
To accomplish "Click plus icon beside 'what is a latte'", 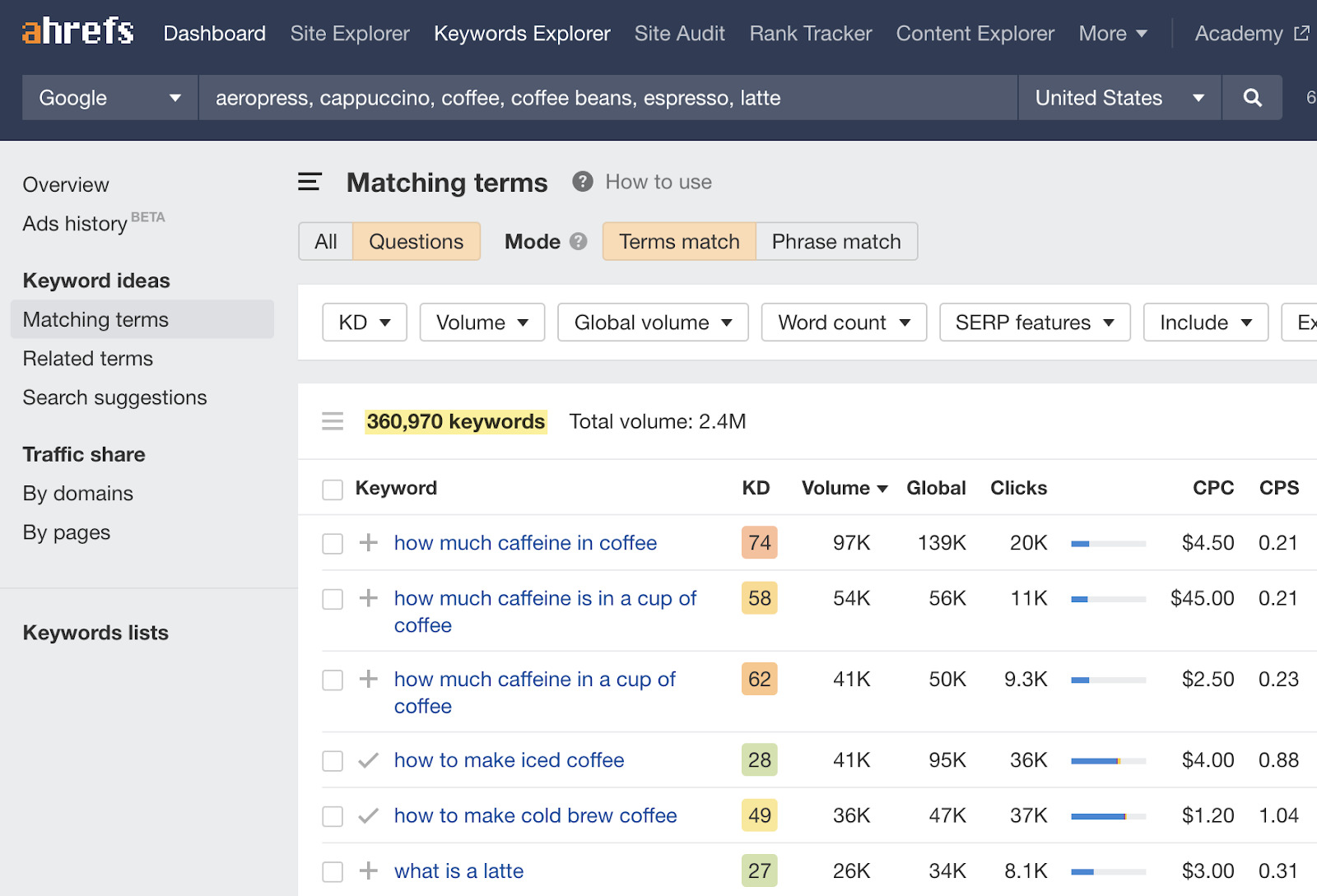I will [369, 870].
